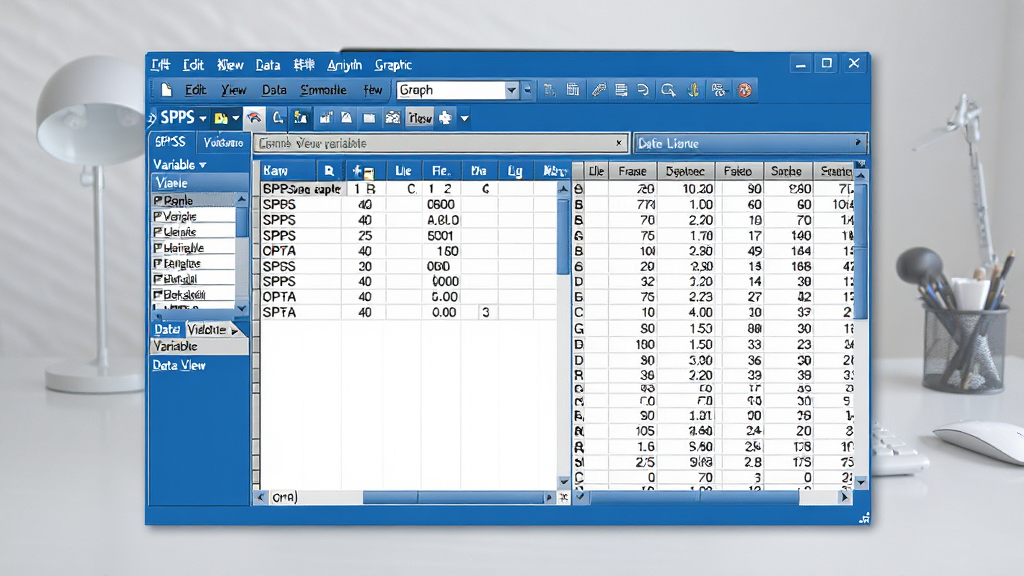
Task: Open the yellow folder icon beside SPPS
Action: click(x=221, y=118)
